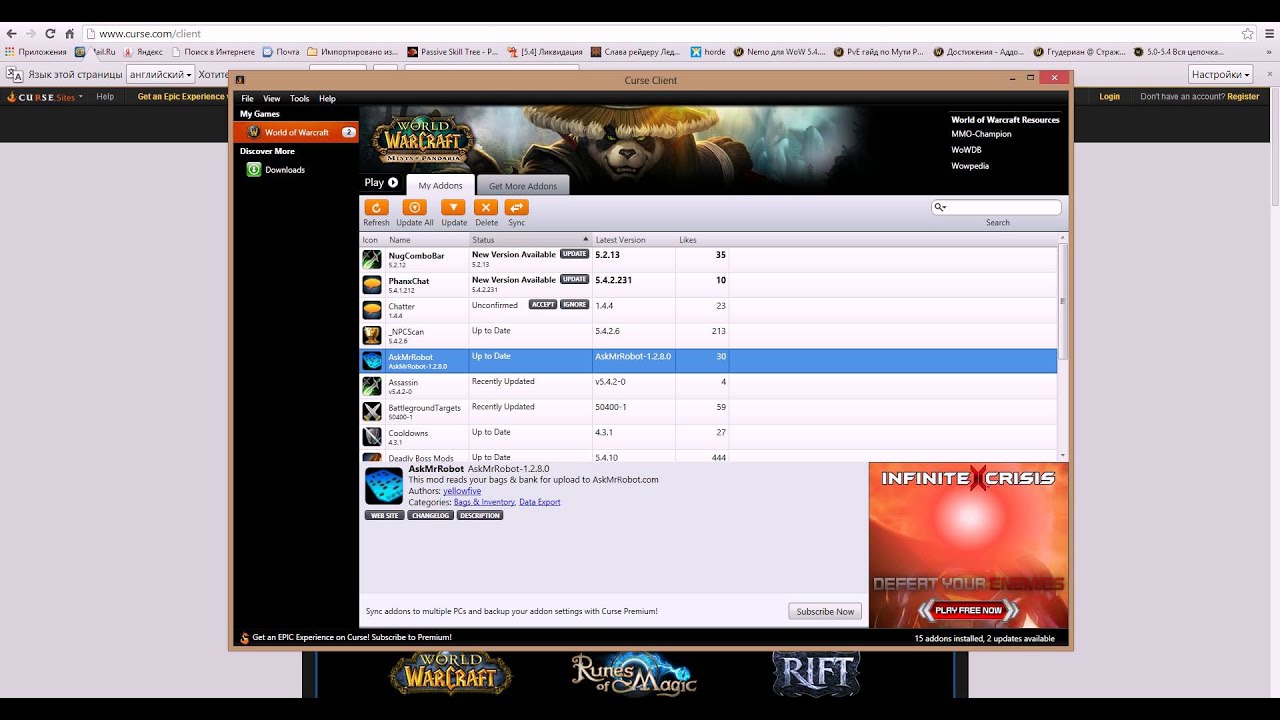Click the Sync addons icon
Image resolution: width=1280 pixels, height=720 pixels.
(x=516, y=207)
